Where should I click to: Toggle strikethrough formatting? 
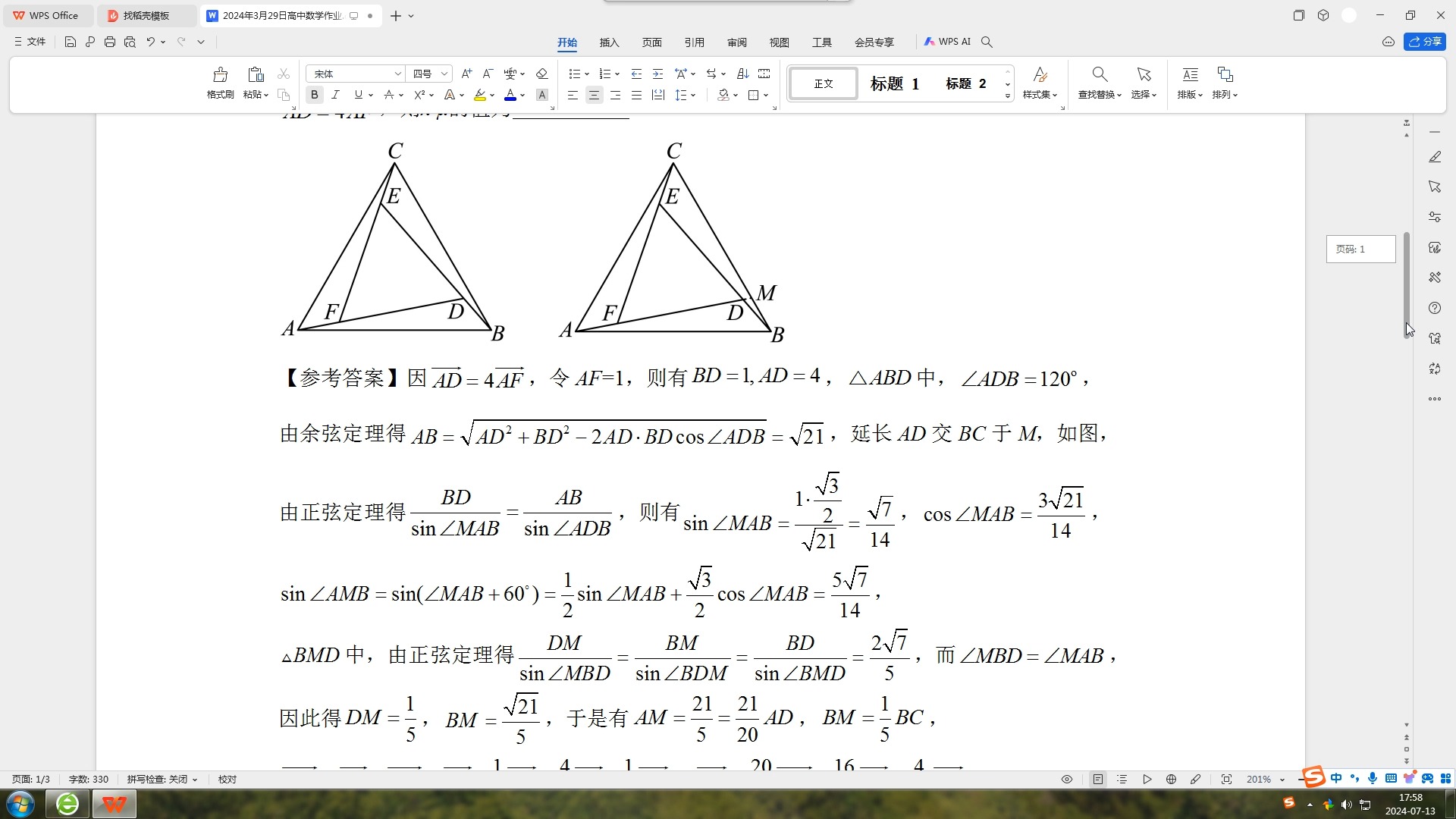pos(388,95)
